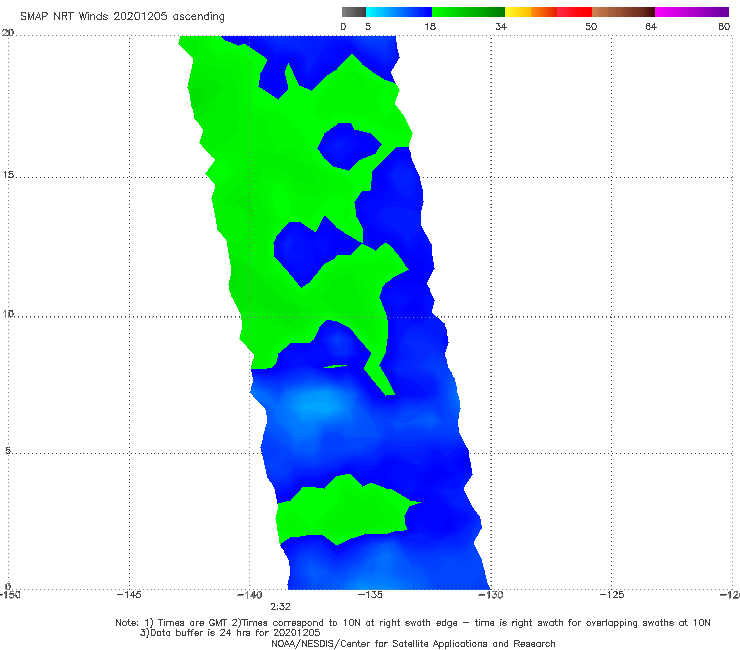
Task: Click the latitude axis label '5'
Action: point(8,451)
